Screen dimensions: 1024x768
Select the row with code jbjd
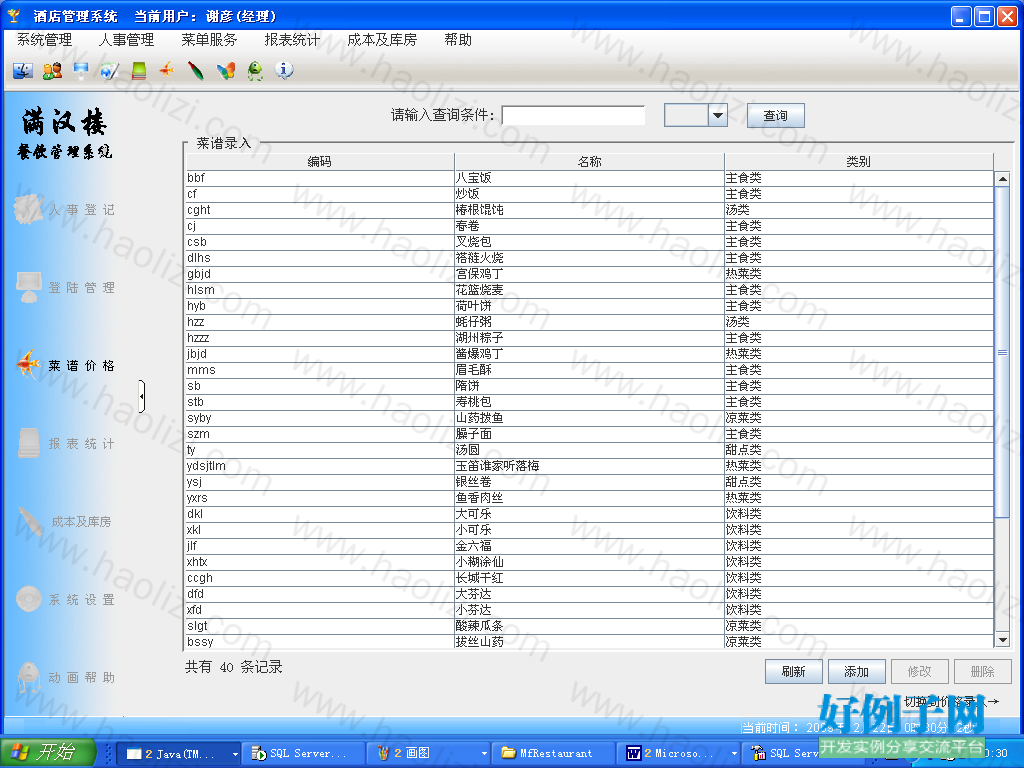pos(590,354)
